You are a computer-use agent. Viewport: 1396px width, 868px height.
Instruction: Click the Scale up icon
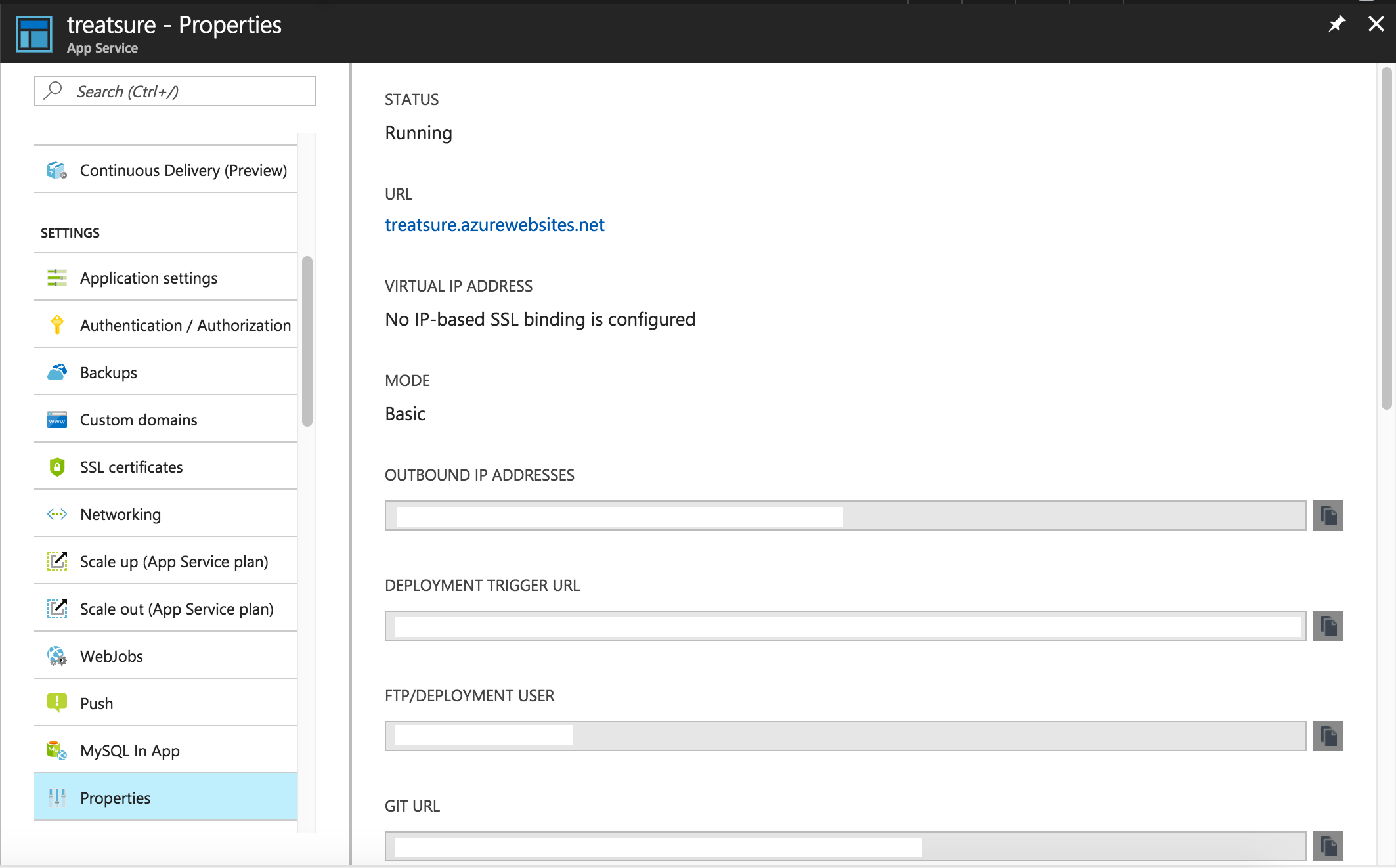click(57, 561)
